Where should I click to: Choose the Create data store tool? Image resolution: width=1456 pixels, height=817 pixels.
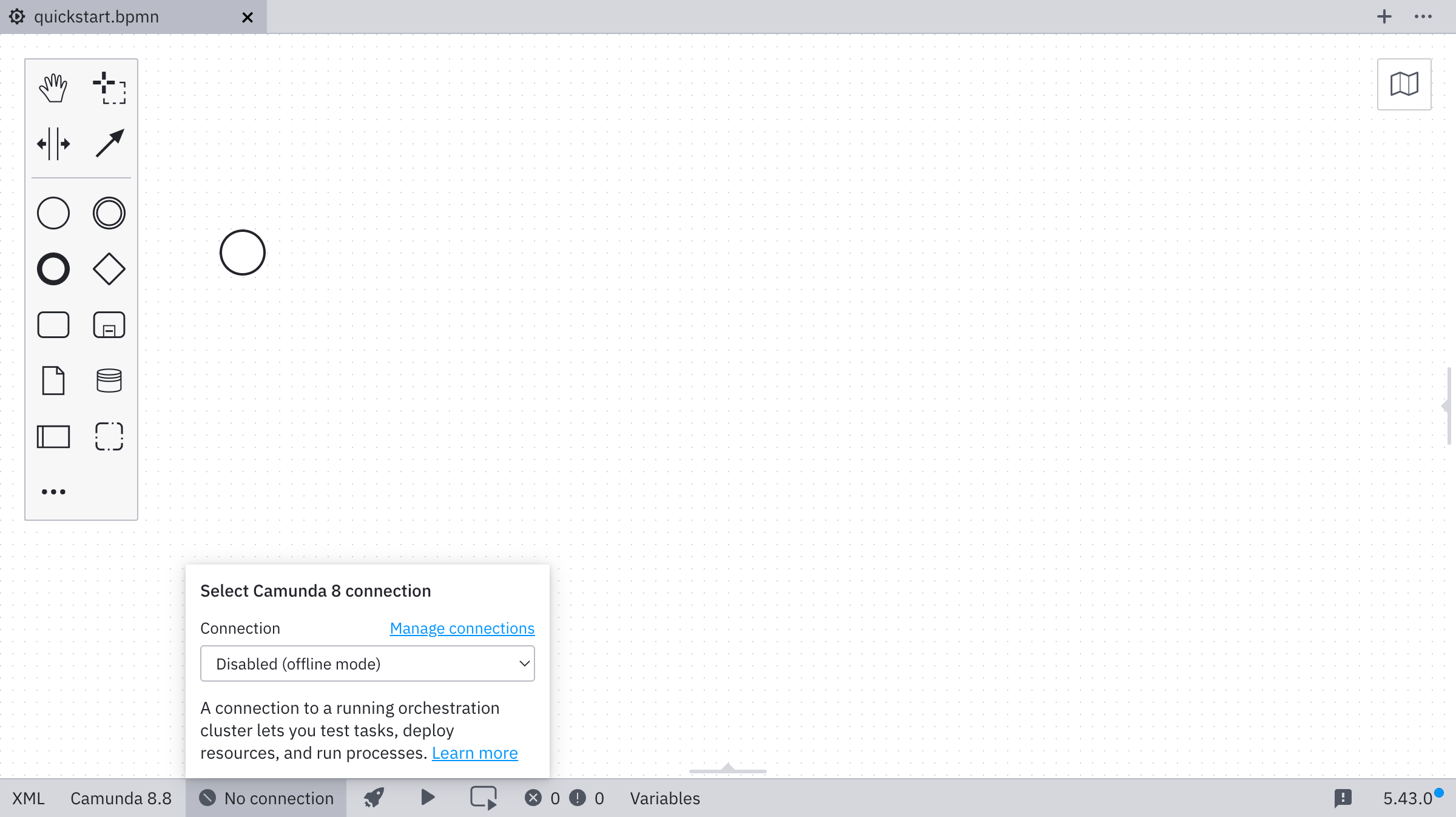[109, 381]
